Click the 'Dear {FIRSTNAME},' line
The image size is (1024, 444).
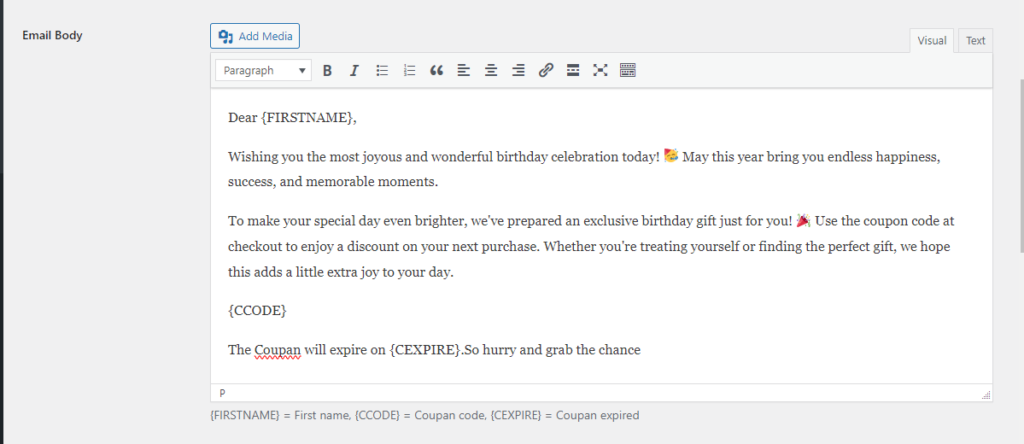click(292, 118)
